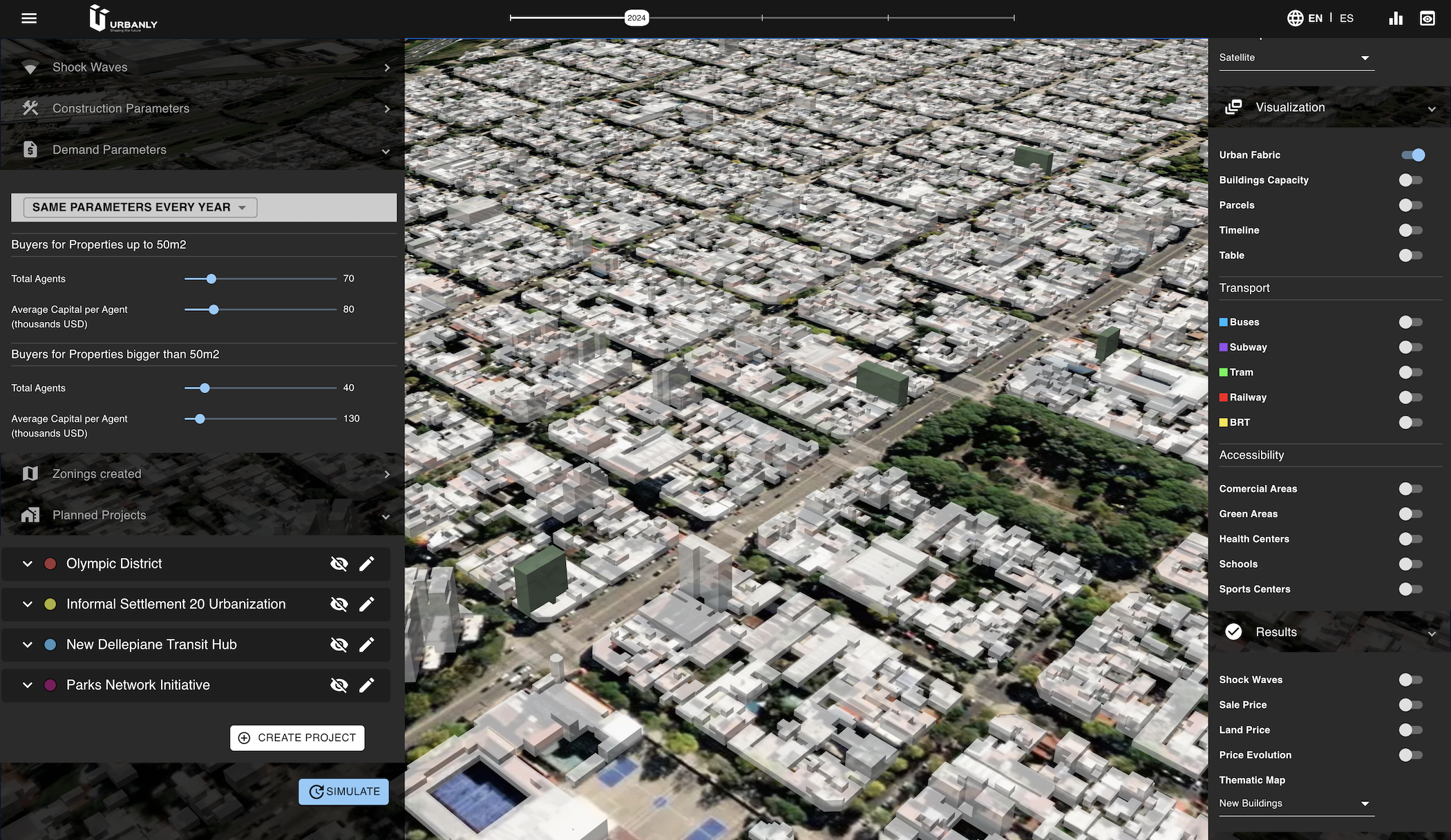Expand New Dellepiane Transit Hub details

(x=28, y=645)
